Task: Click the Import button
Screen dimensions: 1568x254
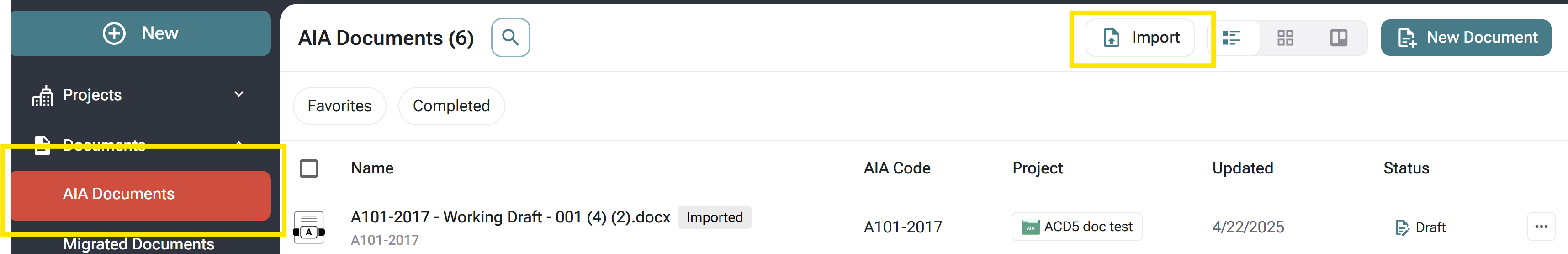Action: 1140,38
